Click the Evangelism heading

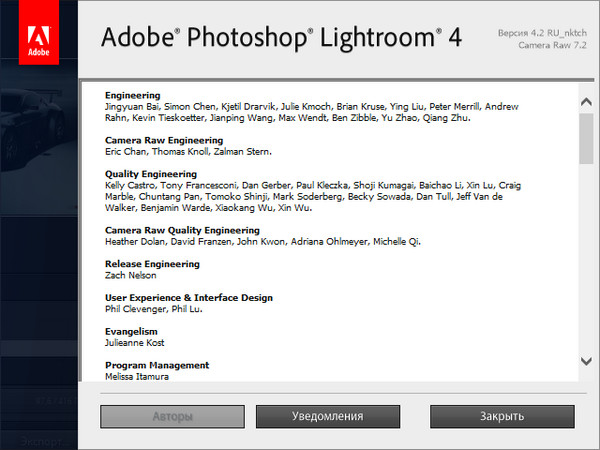pyautogui.click(x=131, y=331)
